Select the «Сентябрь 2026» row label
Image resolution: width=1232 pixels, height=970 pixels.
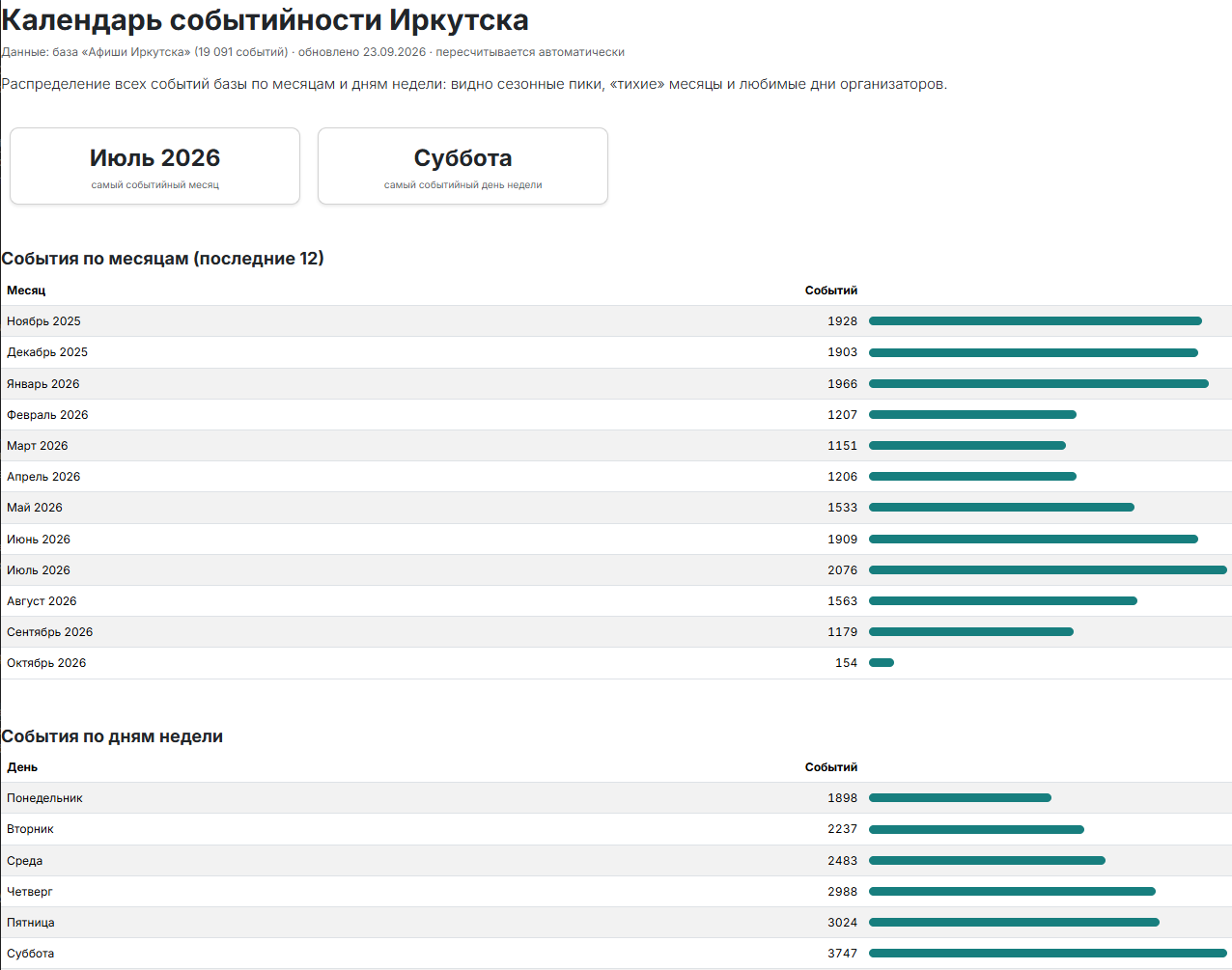pyautogui.click(x=50, y=632)
